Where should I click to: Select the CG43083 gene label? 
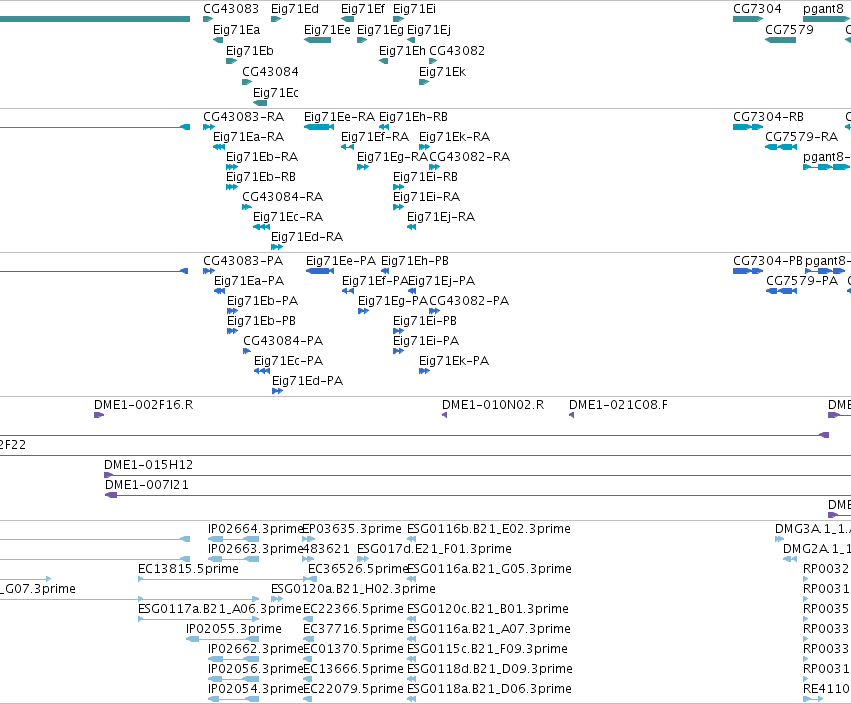(x=231, y=9)
